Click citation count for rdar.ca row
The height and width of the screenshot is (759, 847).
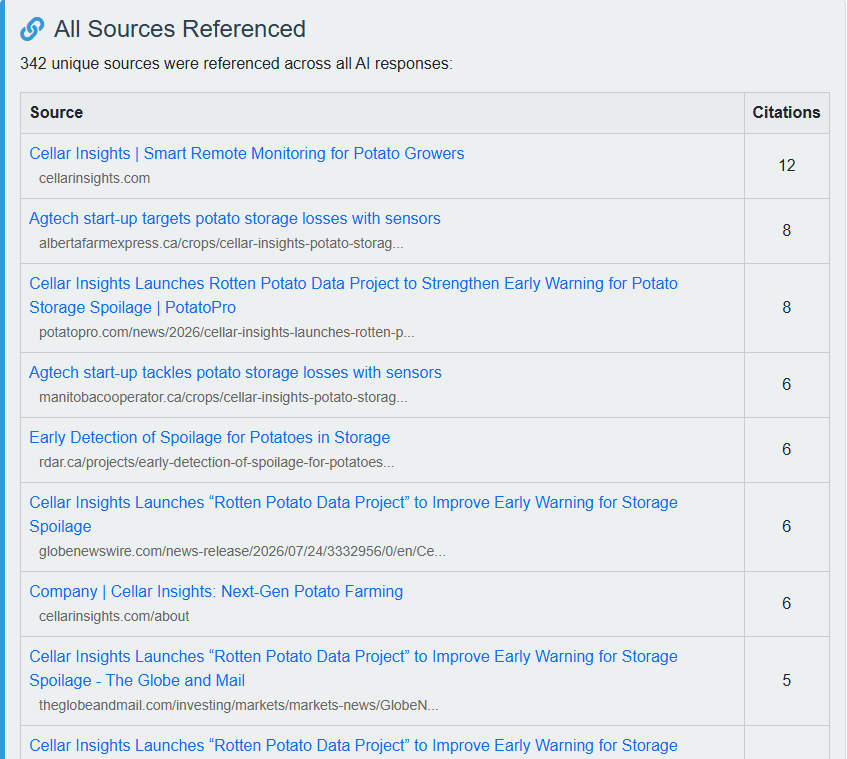[x=787, y=449]
